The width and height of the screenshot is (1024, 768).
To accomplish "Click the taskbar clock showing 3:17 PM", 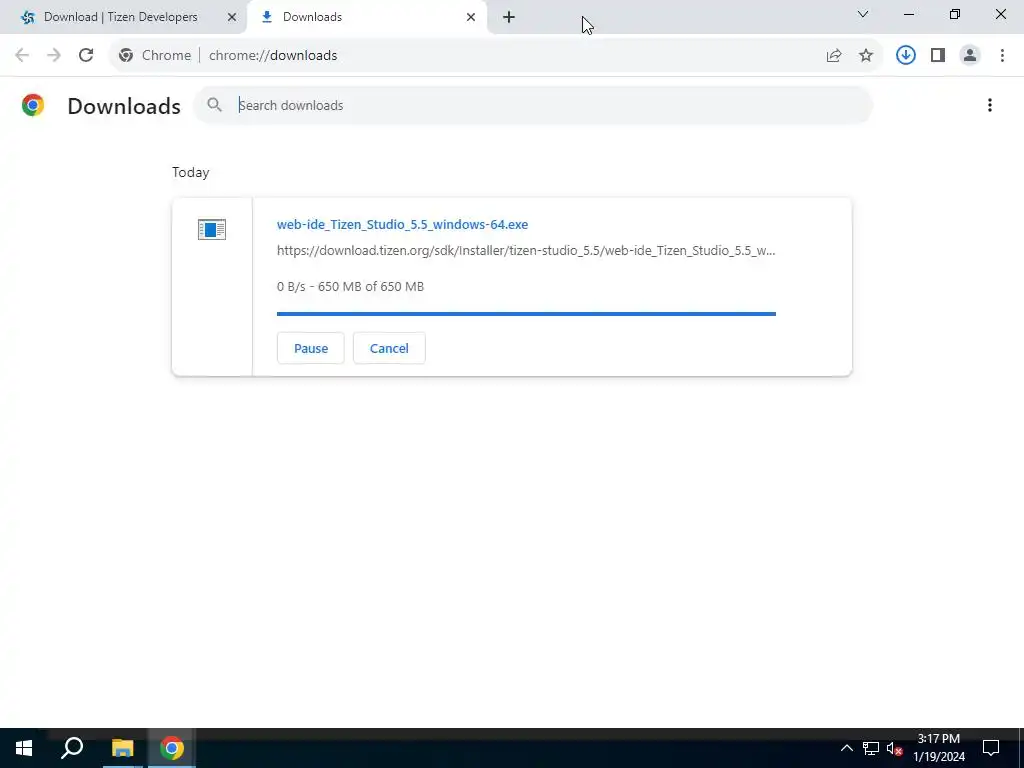I will point(939,748).
